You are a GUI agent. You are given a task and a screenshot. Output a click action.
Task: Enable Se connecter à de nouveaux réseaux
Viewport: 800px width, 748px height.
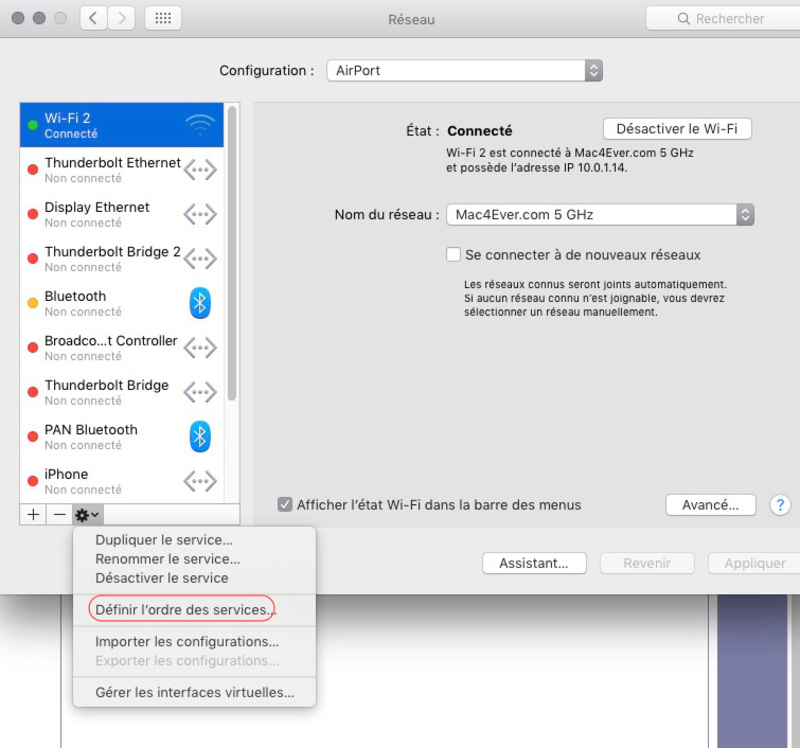pyautogui.click(x=453, y=255)
